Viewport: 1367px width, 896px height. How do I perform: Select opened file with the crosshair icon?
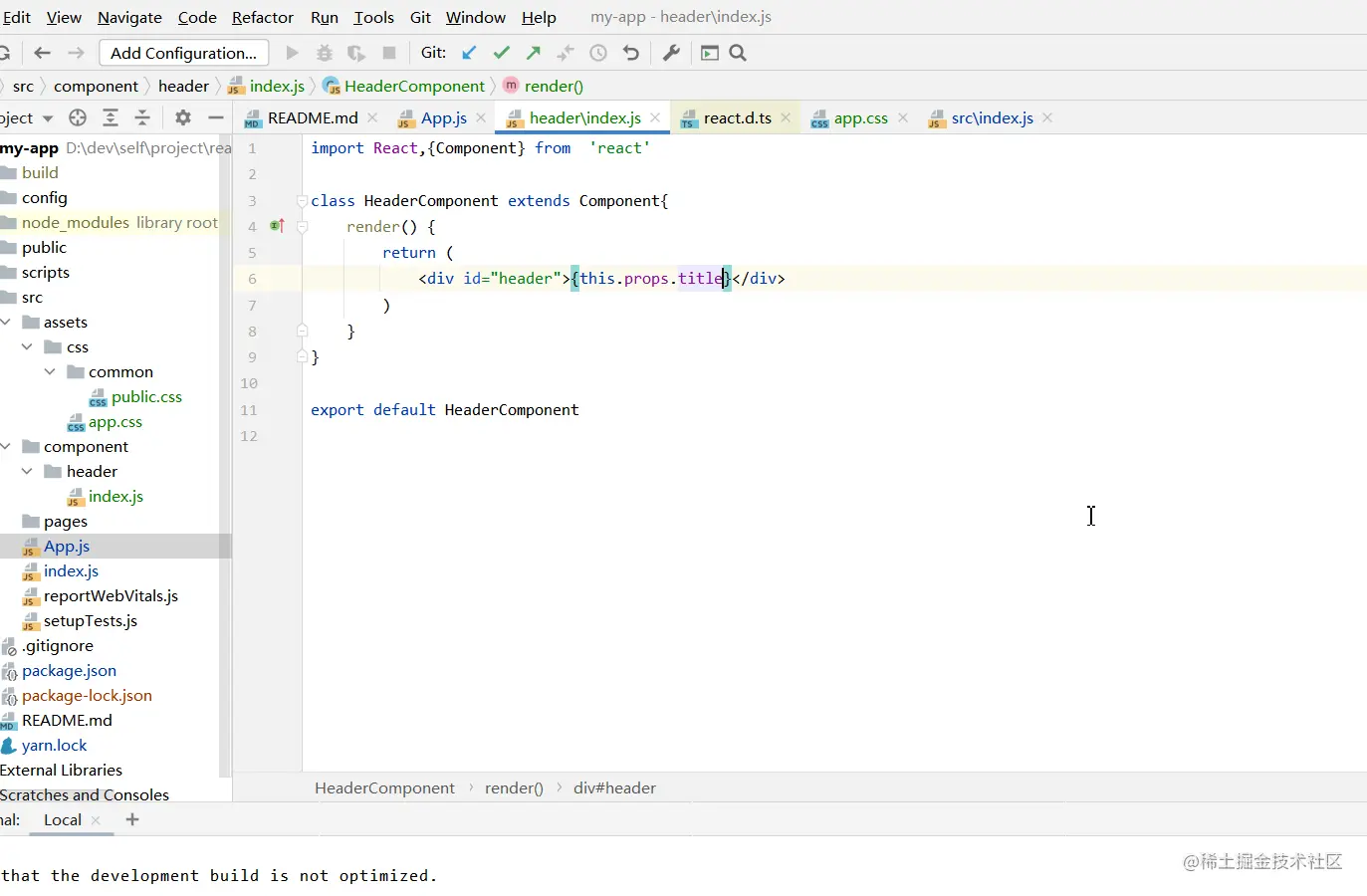click(78, 117)
